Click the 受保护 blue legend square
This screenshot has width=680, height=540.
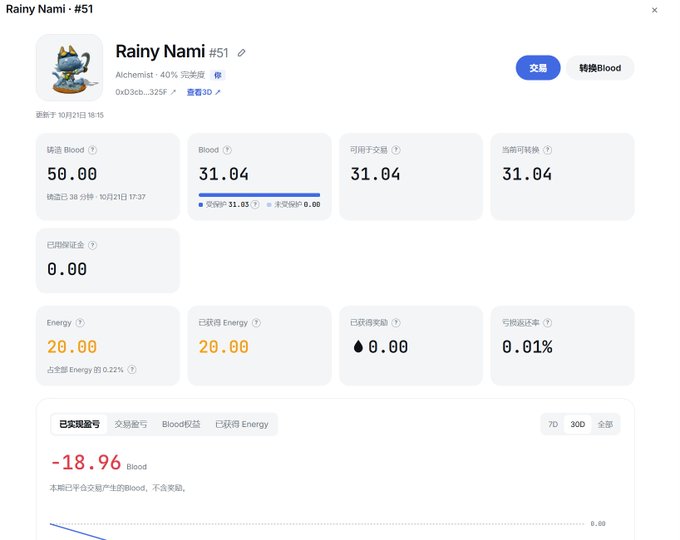201,205
